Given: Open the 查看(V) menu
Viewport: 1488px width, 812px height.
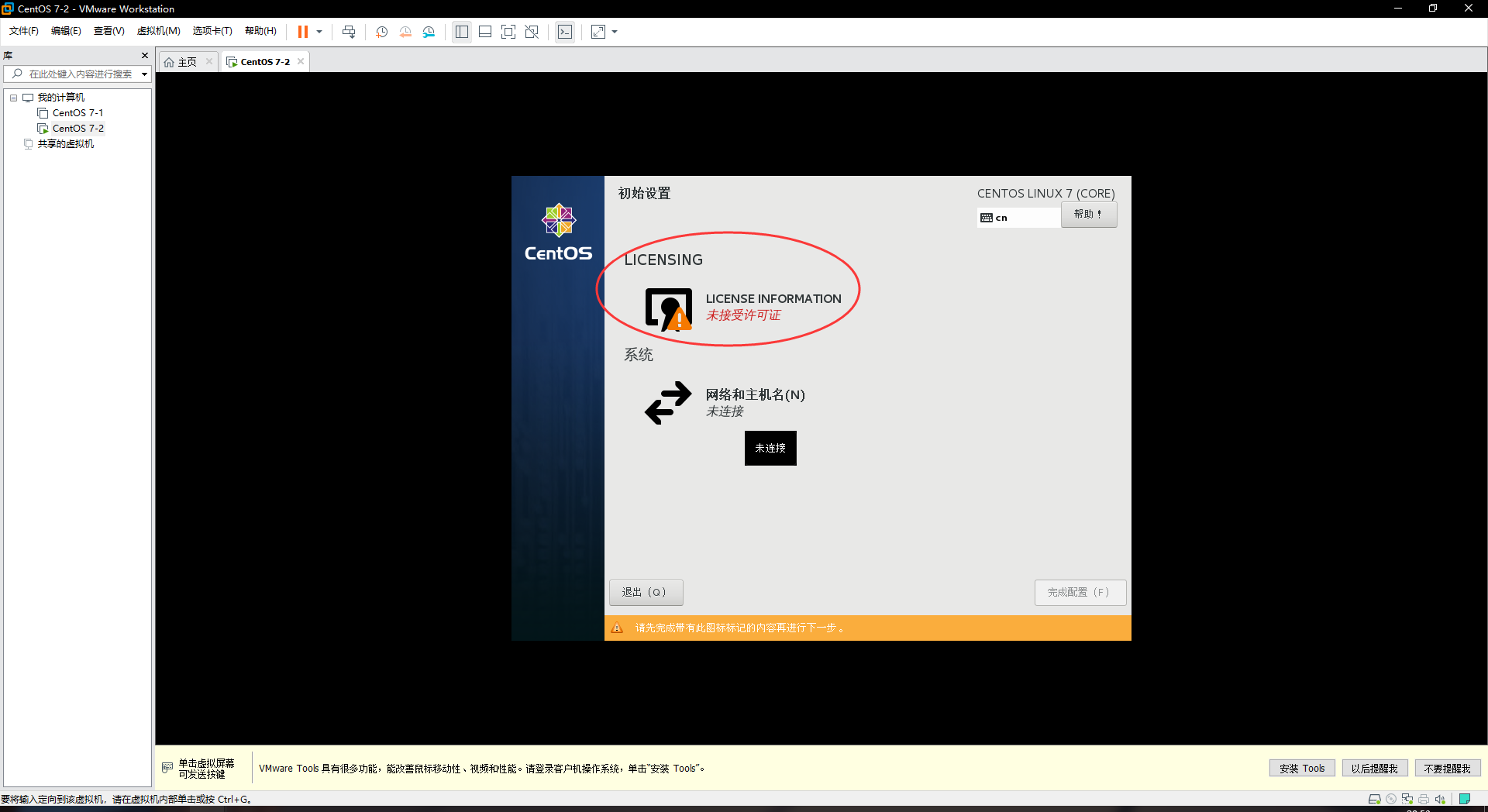Looking at the screenshot, I should pos(108,31).
